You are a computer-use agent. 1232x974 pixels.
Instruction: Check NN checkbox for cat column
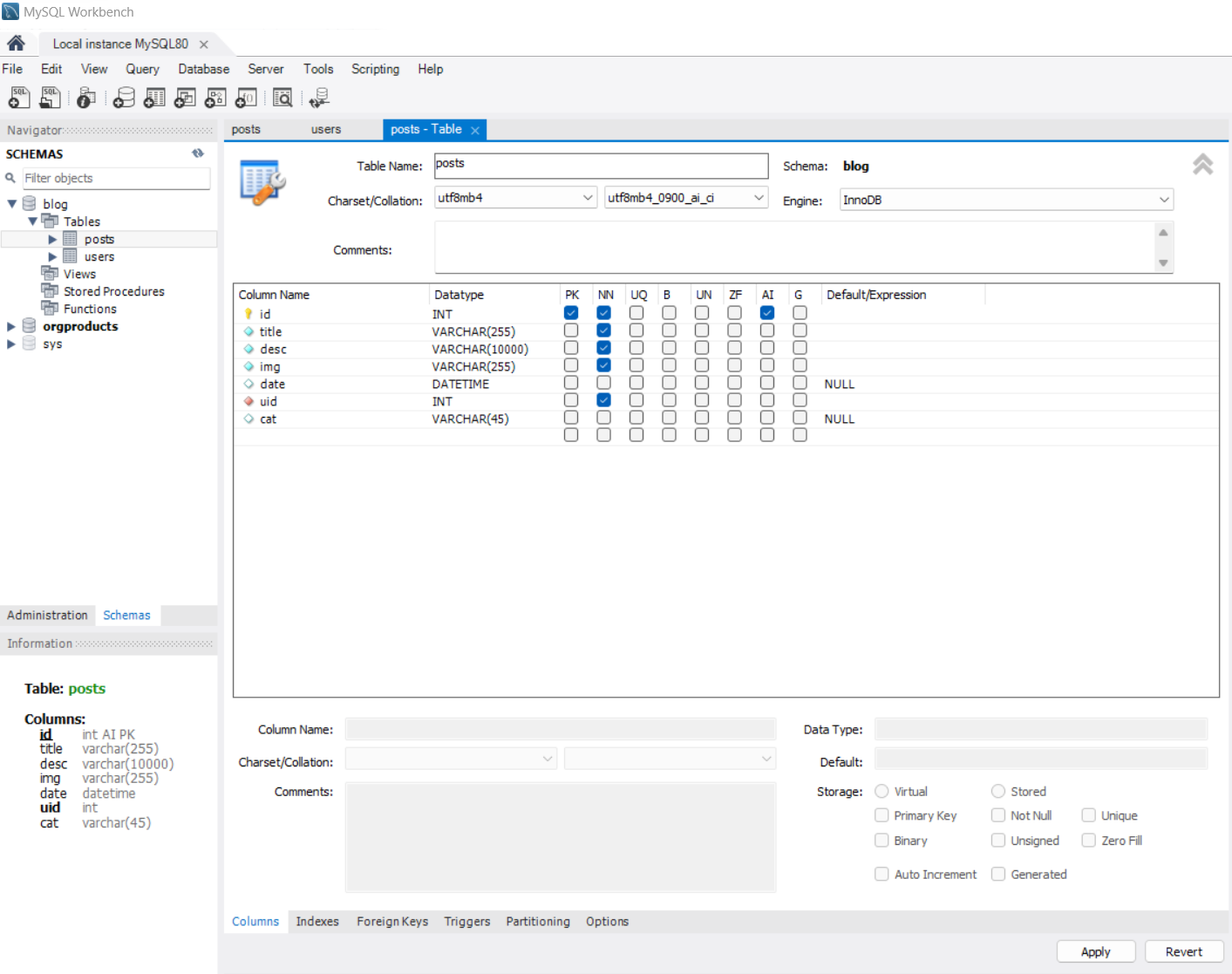tap(603, 418)
